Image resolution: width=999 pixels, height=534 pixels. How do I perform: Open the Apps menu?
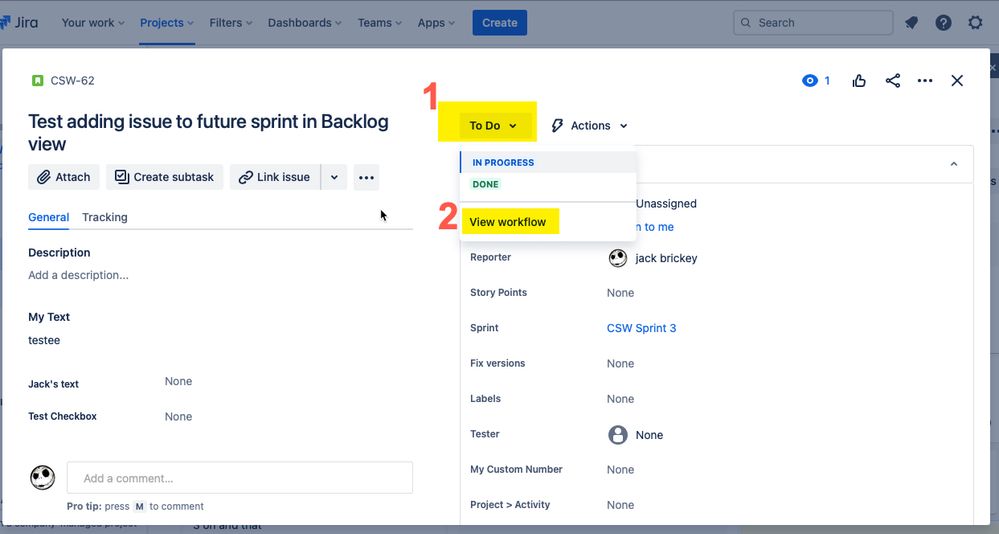click(436, 23)
